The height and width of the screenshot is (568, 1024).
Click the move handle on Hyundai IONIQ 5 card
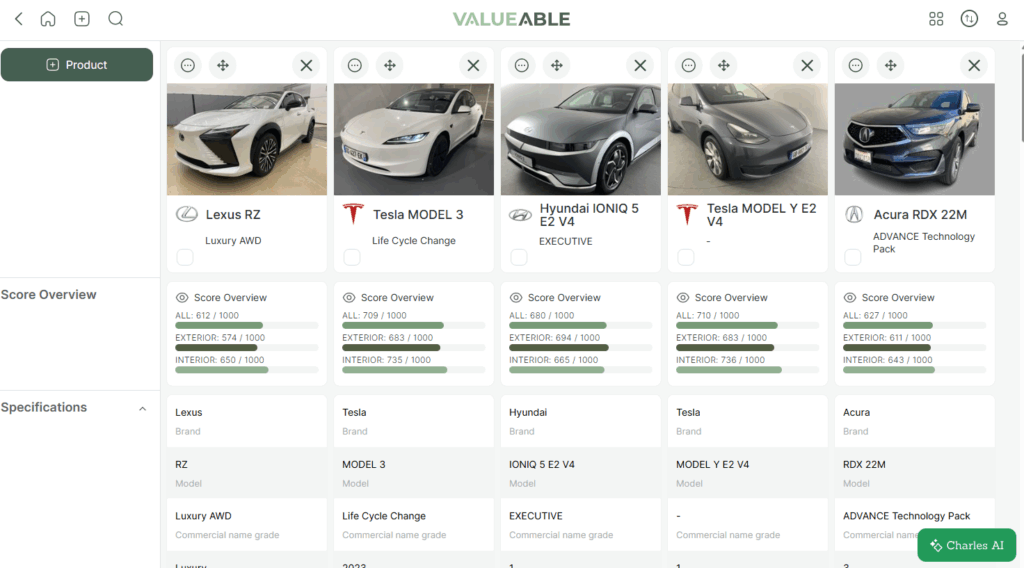pyautogui.click(x=557, y=65)
